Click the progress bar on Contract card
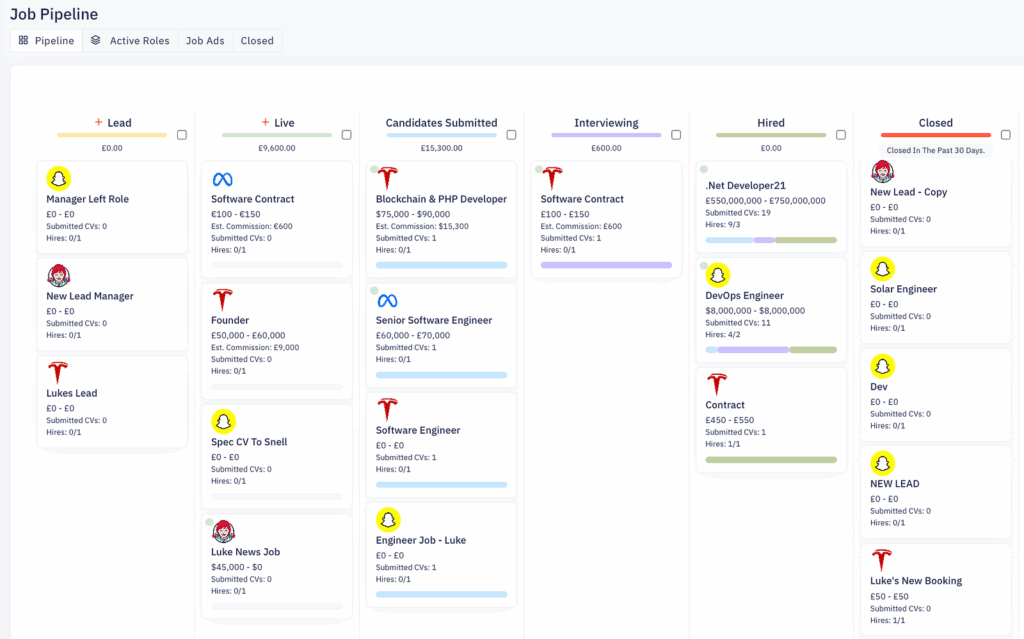 click(770, 460)
